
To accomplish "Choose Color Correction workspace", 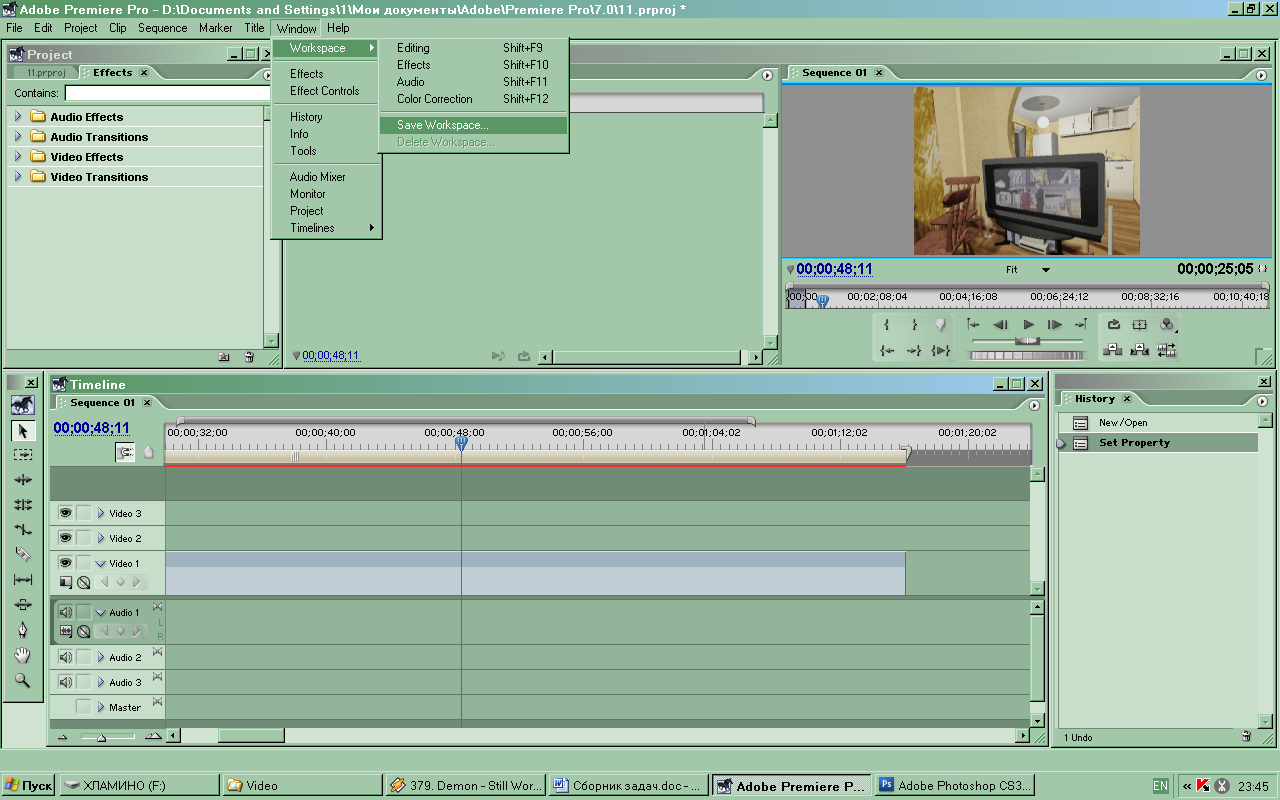I will [473, 99].
